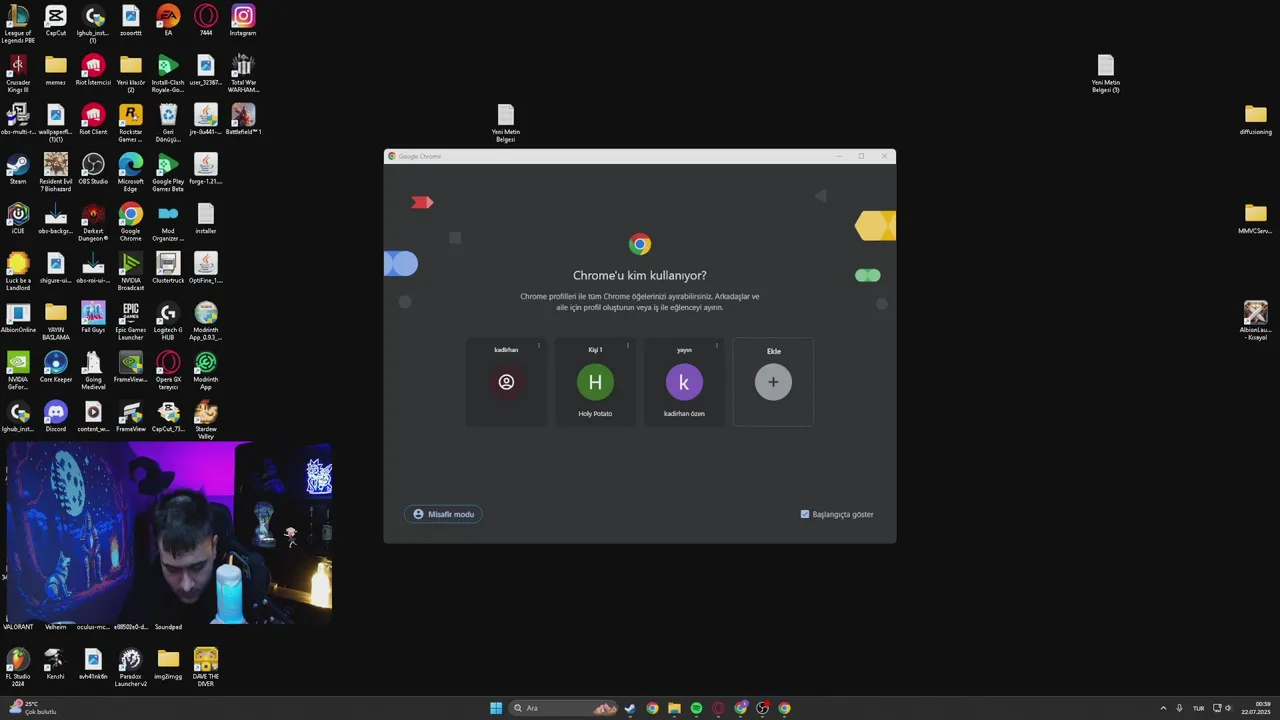The height and width of the screenshot is (720, 1280).
Task: Open Discord desktop shortcut
Action: 56,416
